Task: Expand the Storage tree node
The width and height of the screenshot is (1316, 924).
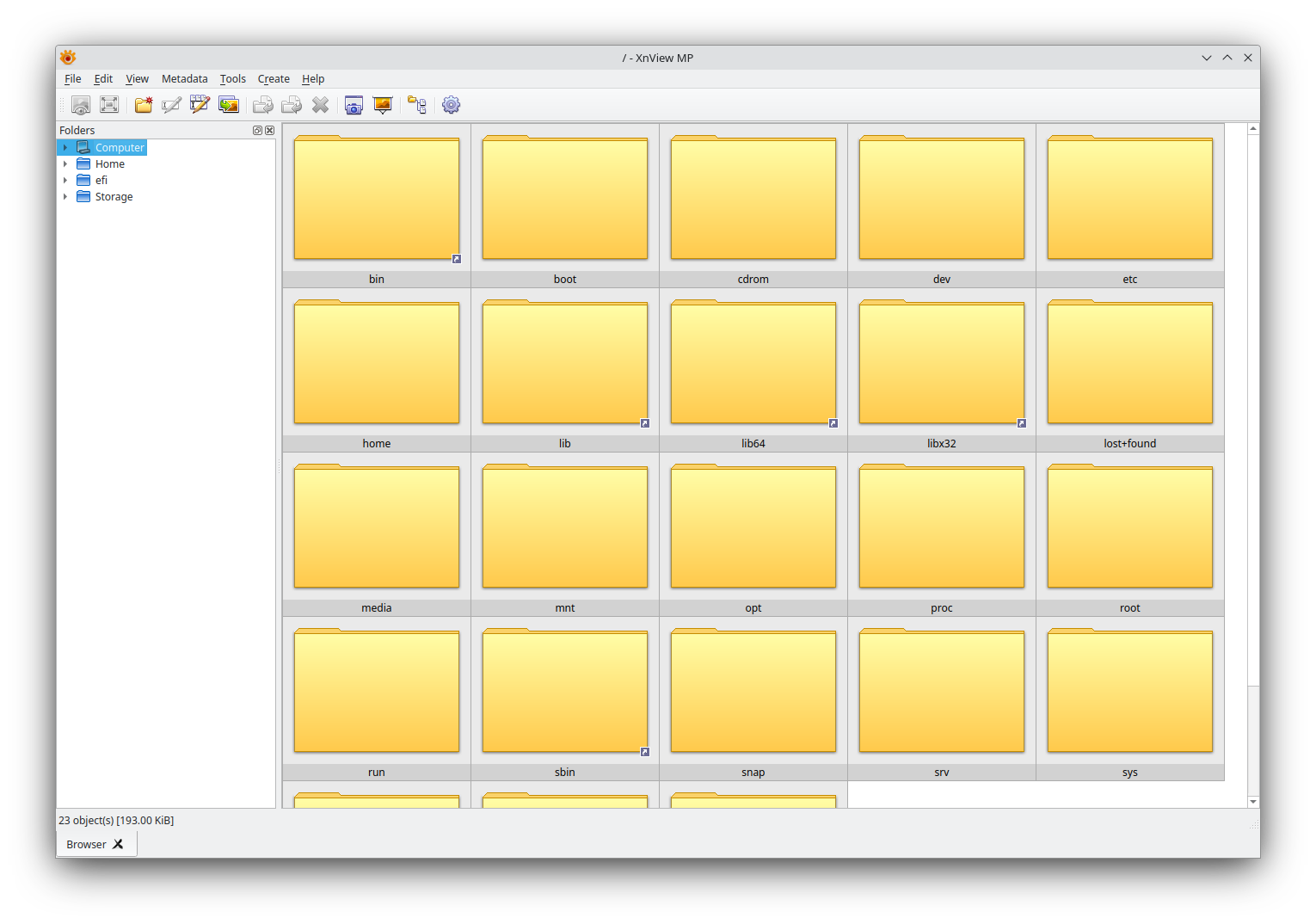Action: [65, 197]
